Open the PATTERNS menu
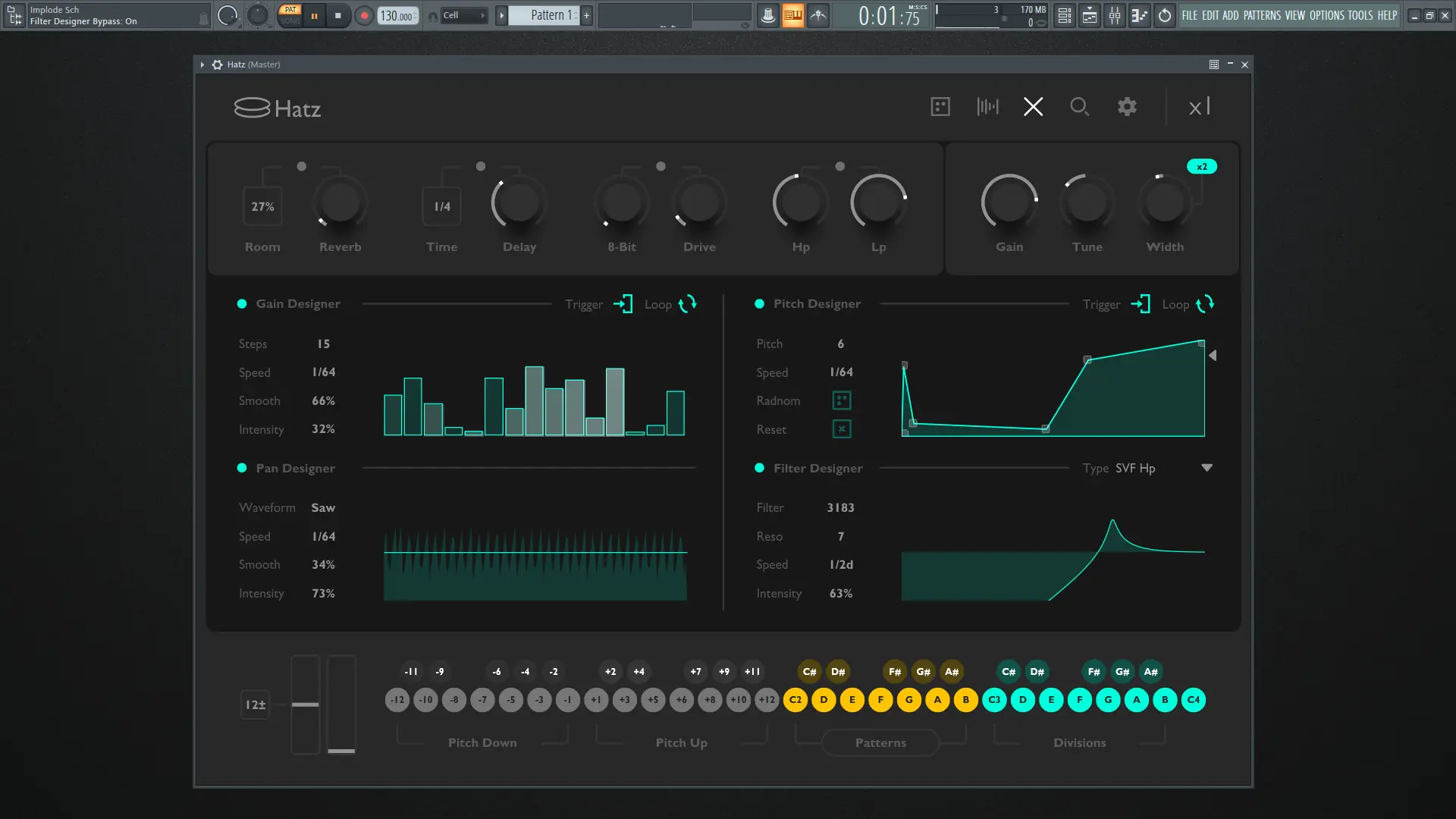Screen dimensions: 1456x819 [x=1262, y=15]
